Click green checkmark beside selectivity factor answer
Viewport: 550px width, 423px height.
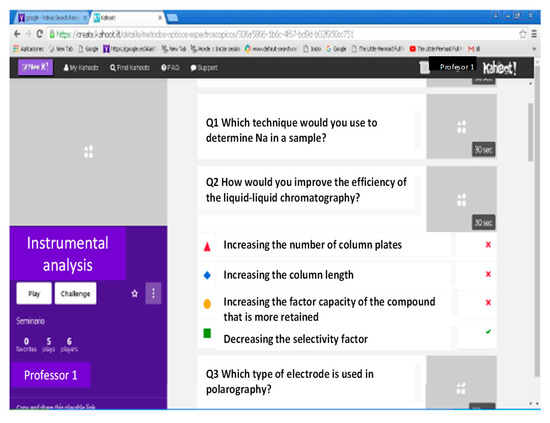pyautogui.click(x=488, y=331)
